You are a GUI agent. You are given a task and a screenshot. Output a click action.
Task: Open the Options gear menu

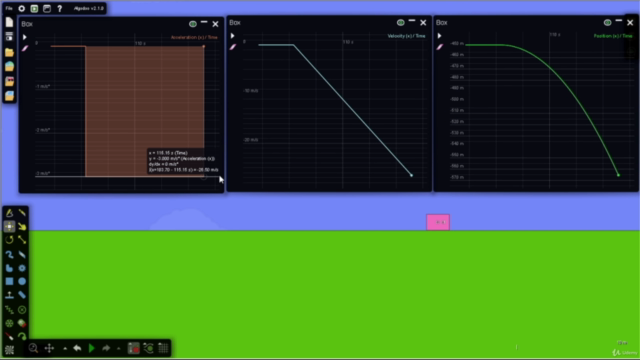22,8
